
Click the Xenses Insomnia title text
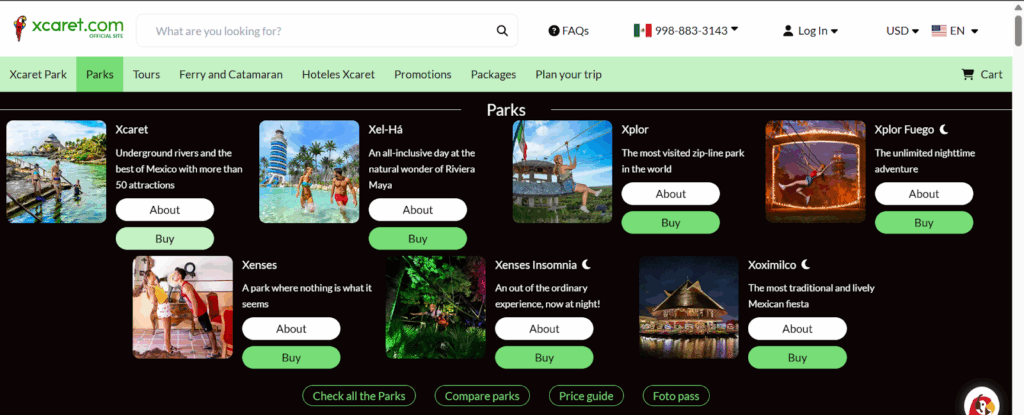coord(536,265)
